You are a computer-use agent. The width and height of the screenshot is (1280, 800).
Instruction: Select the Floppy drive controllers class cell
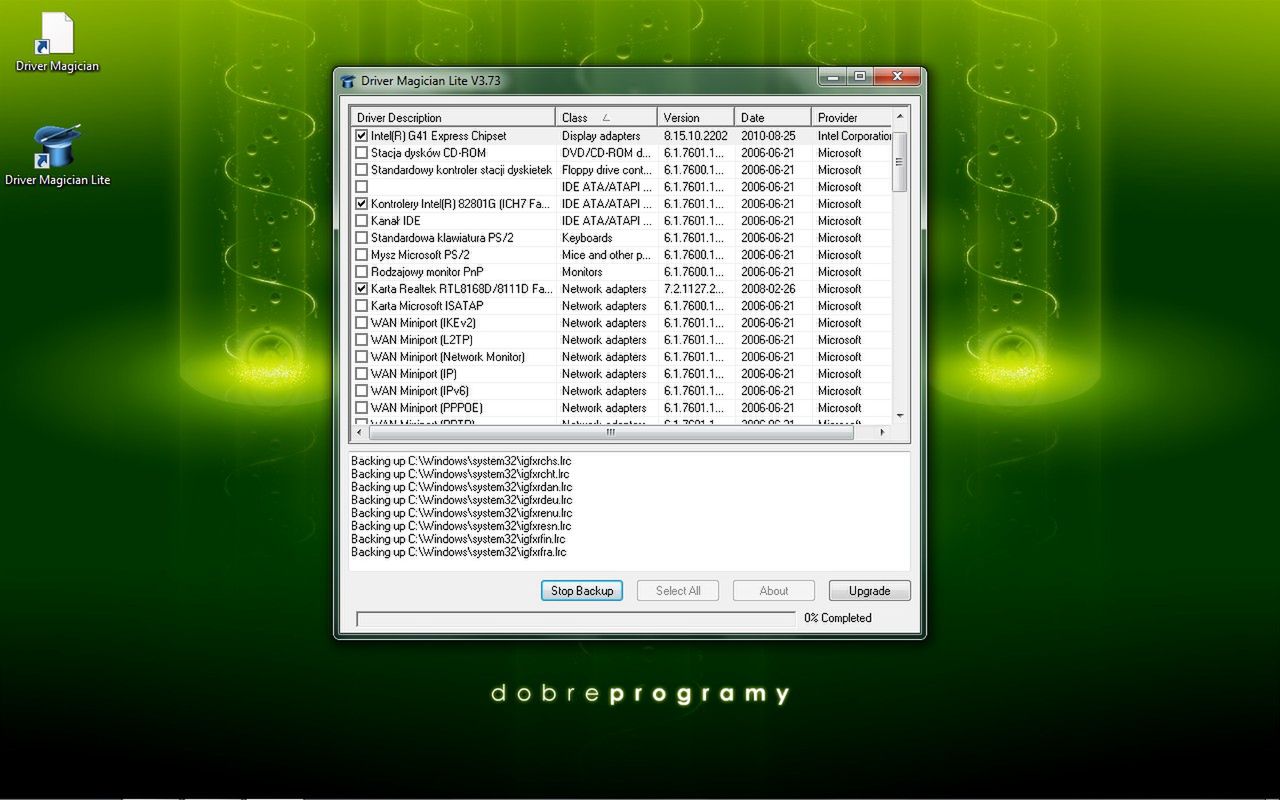606,170
